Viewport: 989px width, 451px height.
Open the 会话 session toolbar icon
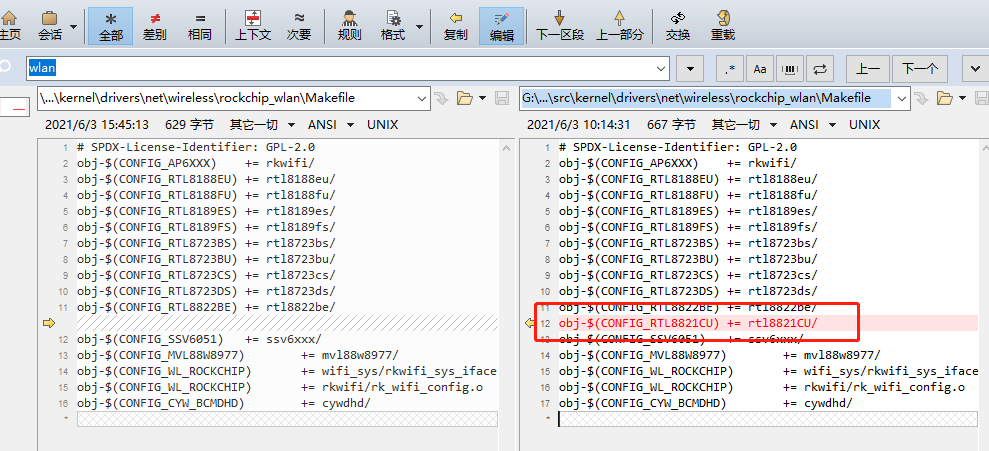coord(50,26)
